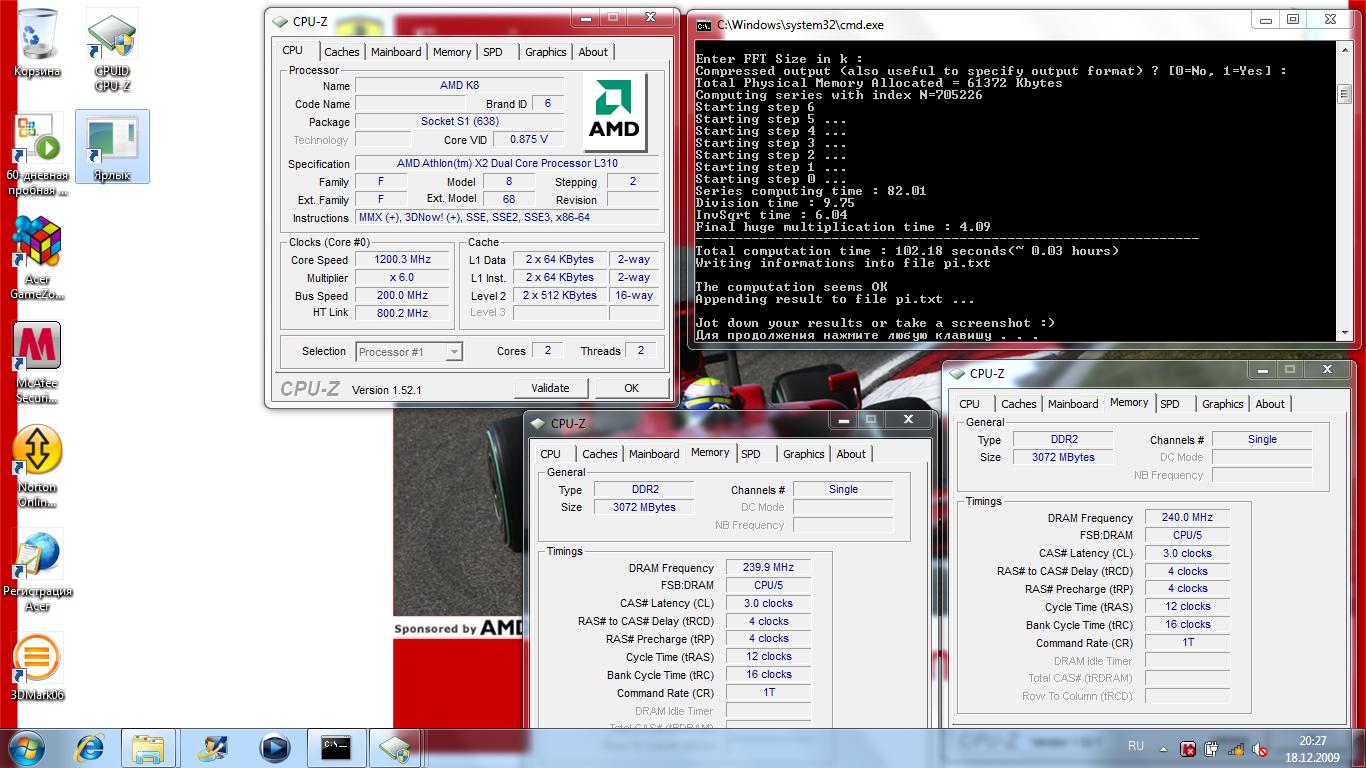Click the Level 2 cache value 2 x 512 KBytes
Viewport: 1366px width, 768px height.
click(560, 296)
